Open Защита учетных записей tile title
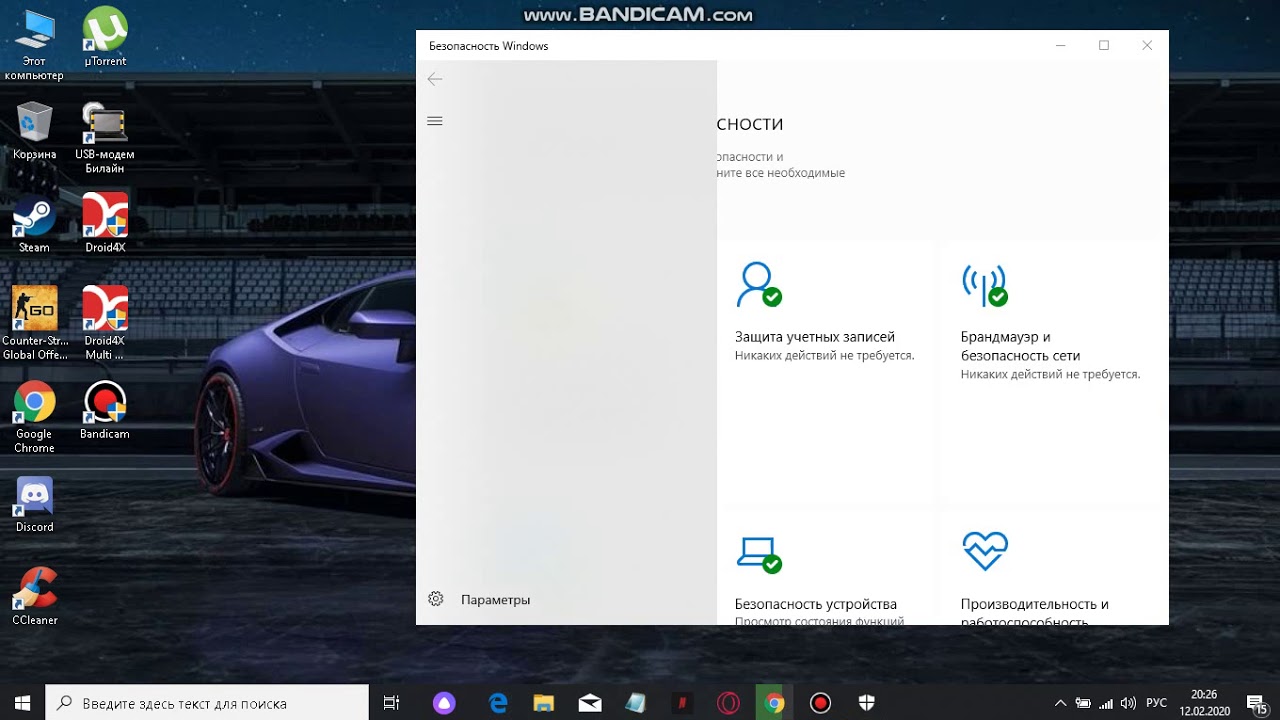1280x720 pixels. point(815,337)
